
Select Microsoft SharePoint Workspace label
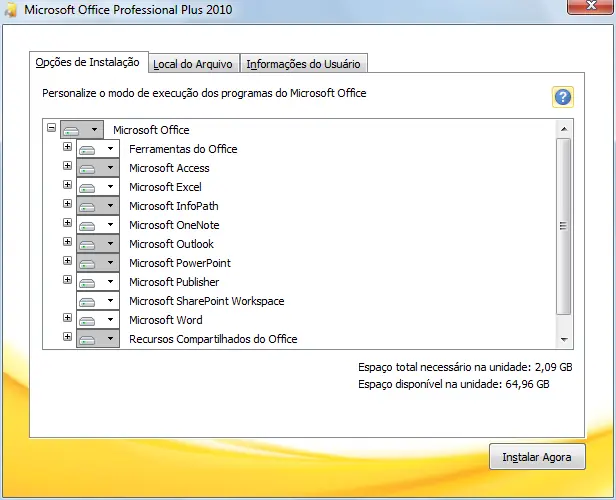click(x=207, y=301)
